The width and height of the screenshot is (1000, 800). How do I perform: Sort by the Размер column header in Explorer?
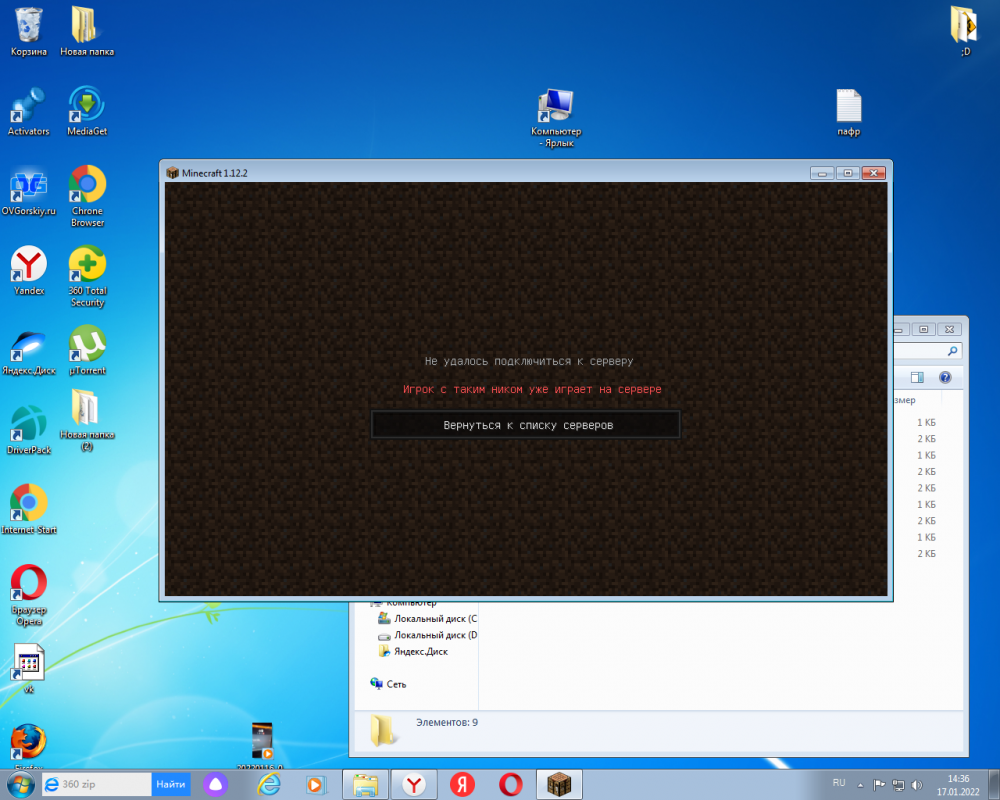click(x=906, y=400)
